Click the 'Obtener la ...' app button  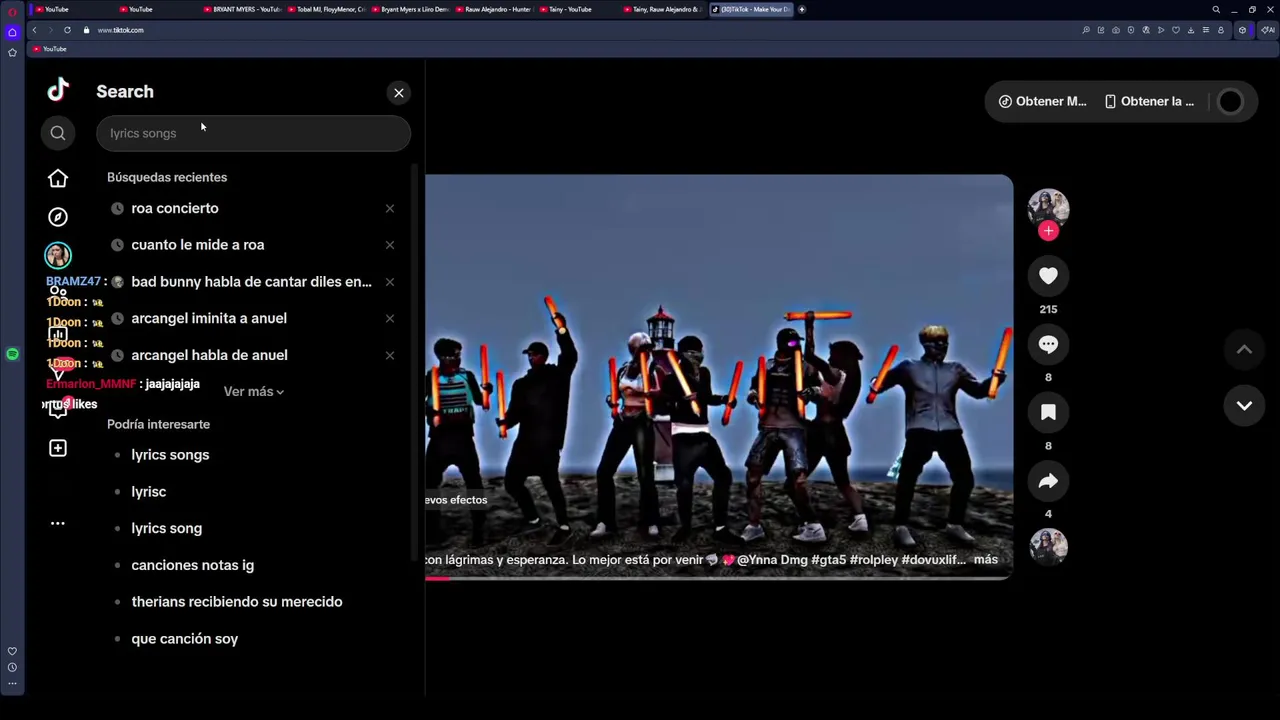pos(1149,101)
